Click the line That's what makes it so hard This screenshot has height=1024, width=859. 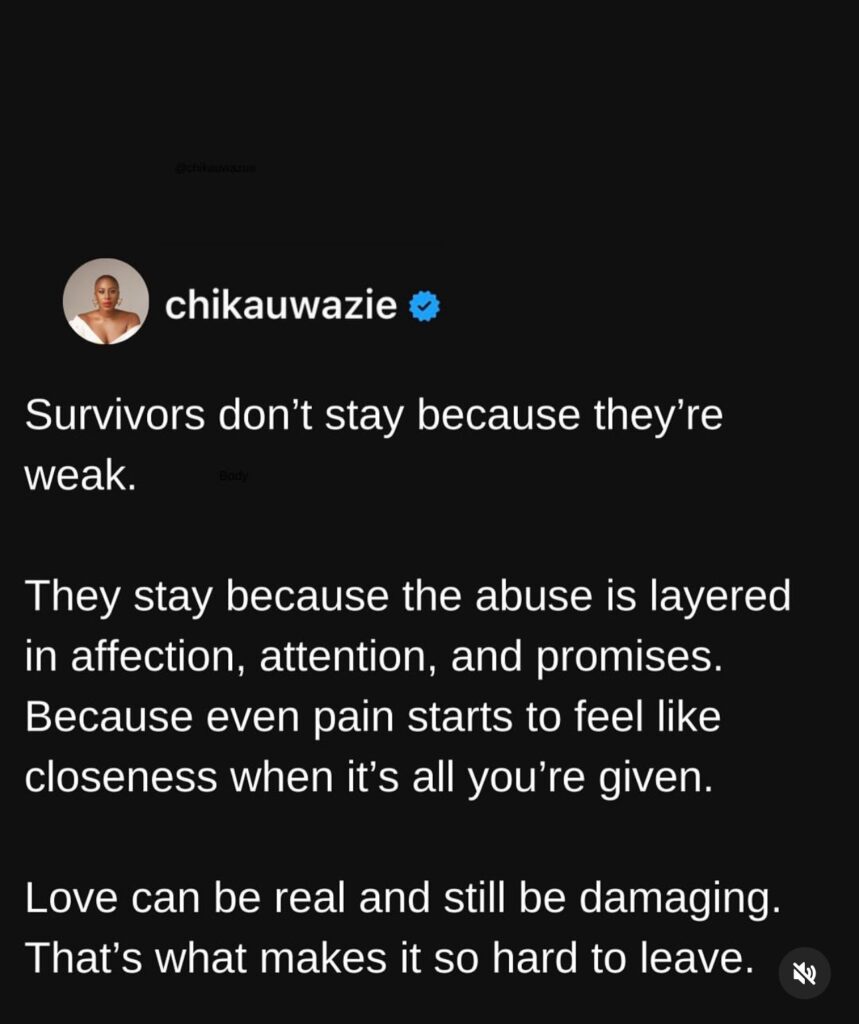point(389,959)
